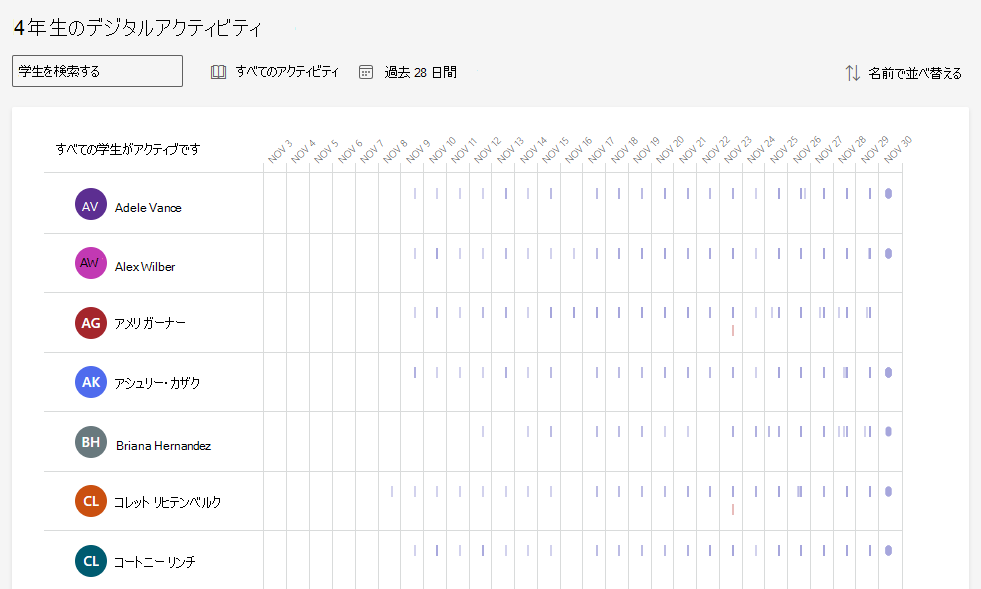Open student Adele Vance
The width and height of the screenshot is (981, 589).
(x=148, y=208)
